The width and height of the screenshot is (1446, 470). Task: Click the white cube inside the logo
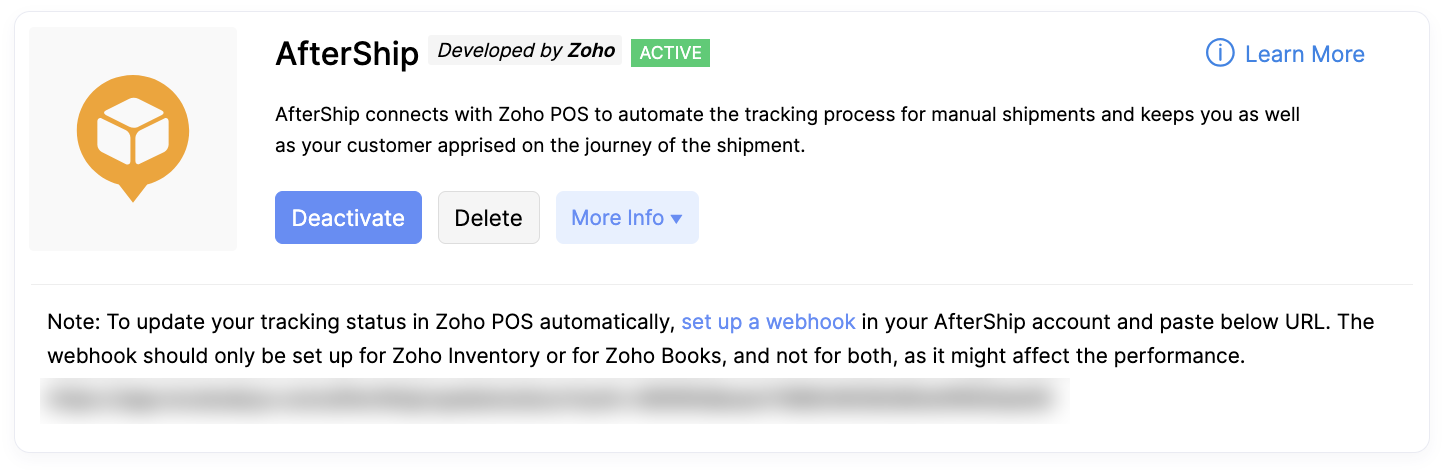133,132
